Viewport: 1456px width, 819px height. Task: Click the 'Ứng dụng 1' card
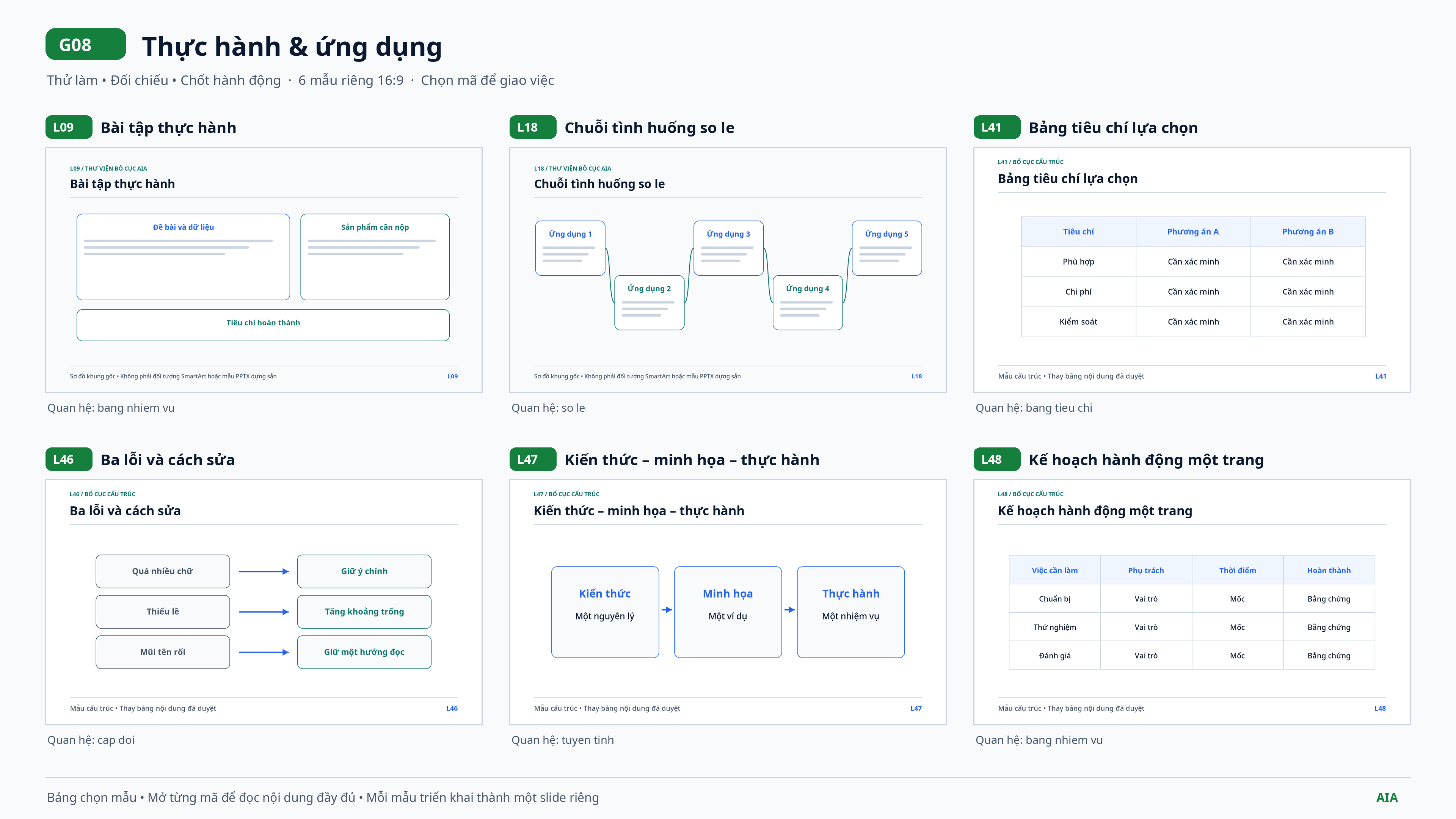(570, 248)
